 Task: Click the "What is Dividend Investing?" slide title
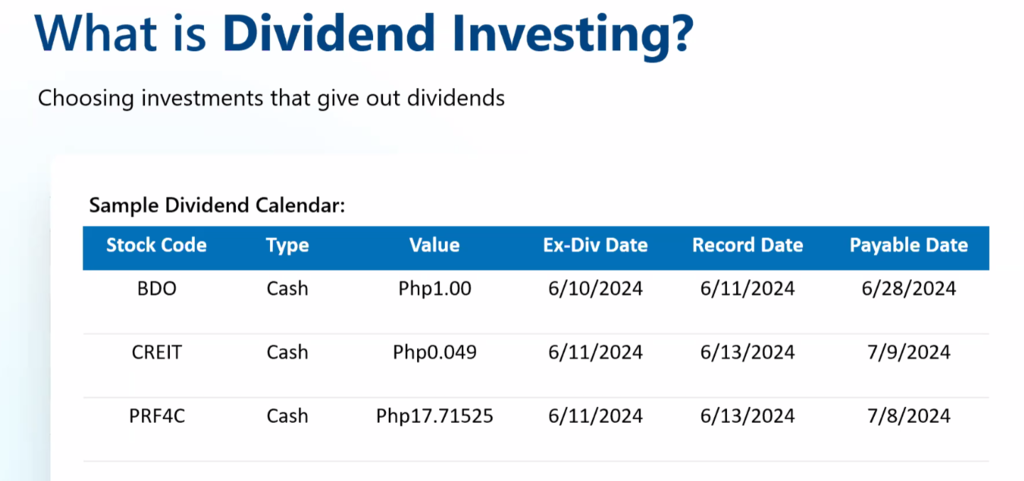(364, 35)
